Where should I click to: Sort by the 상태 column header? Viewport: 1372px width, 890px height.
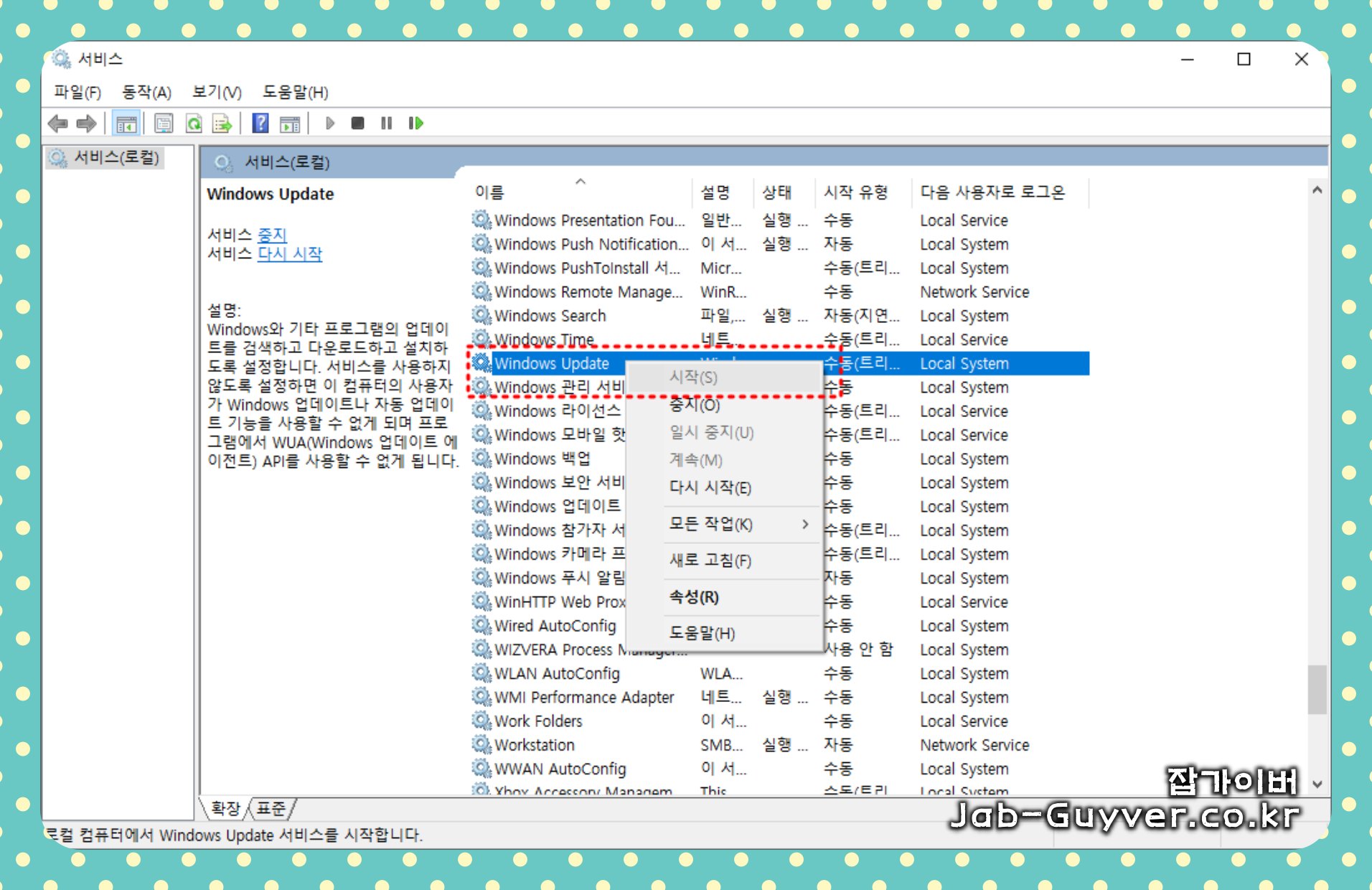click(785, 192)
